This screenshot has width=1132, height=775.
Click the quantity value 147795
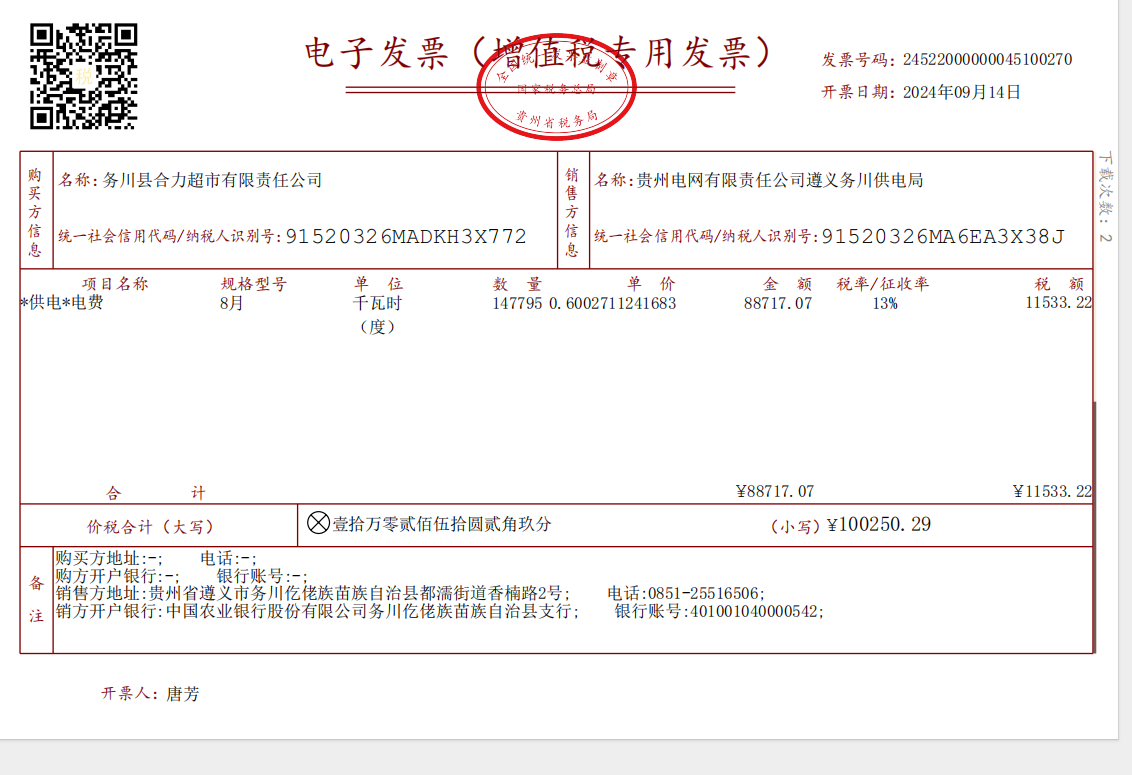(x=517, y=303)
